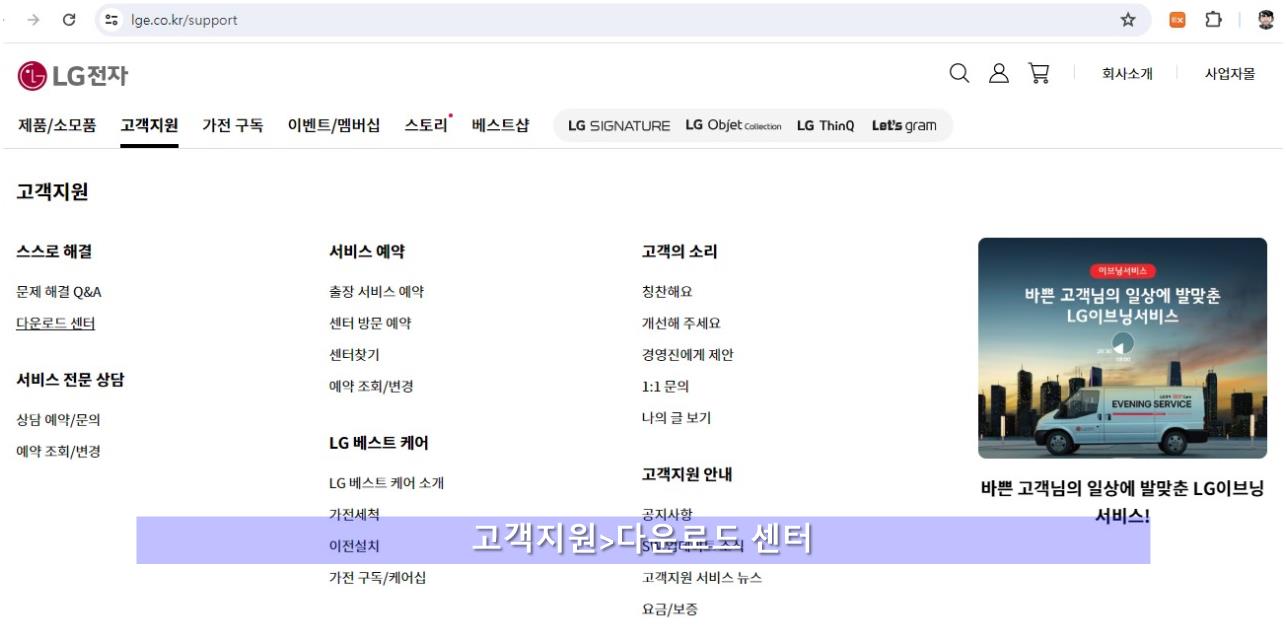The width and height of the screenshot is (1286, 630).
Task: Open the Chrome profile avatar
Action: (1266, 20)
